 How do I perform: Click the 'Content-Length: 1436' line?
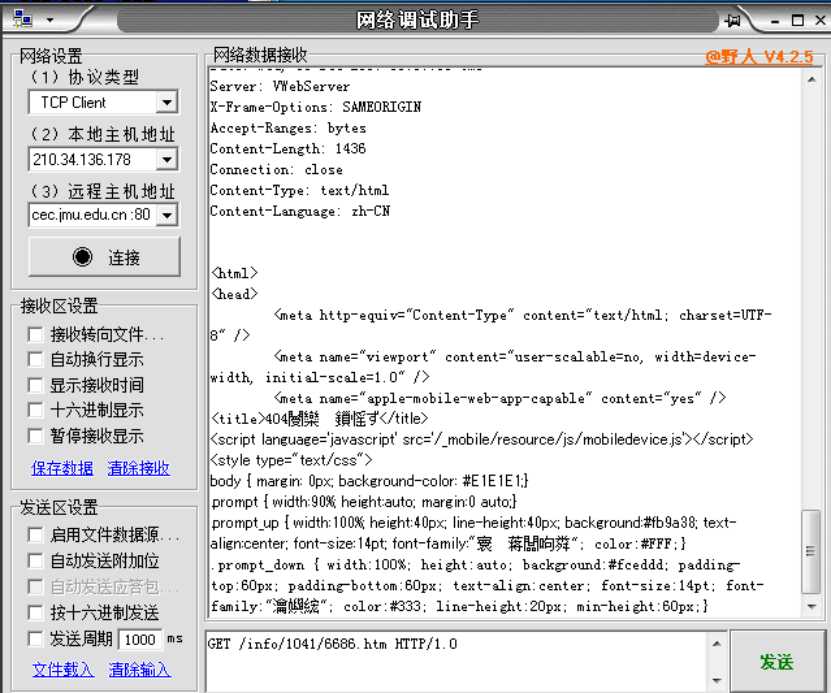click(288, 149)
